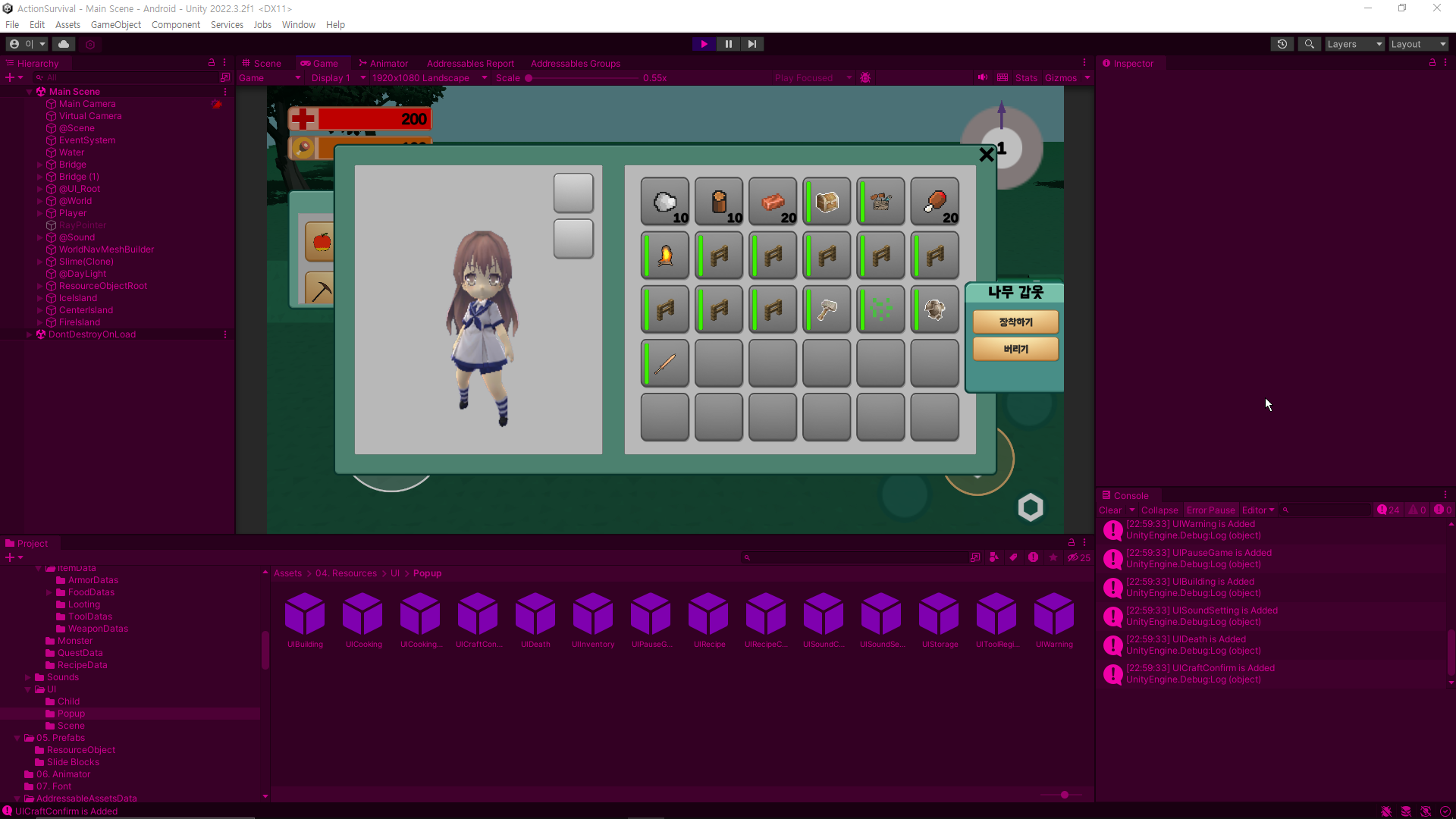This screenshot has height=819, width=1456.
Task: Toggle console warning filter count
Action: tap(1417, 510)
